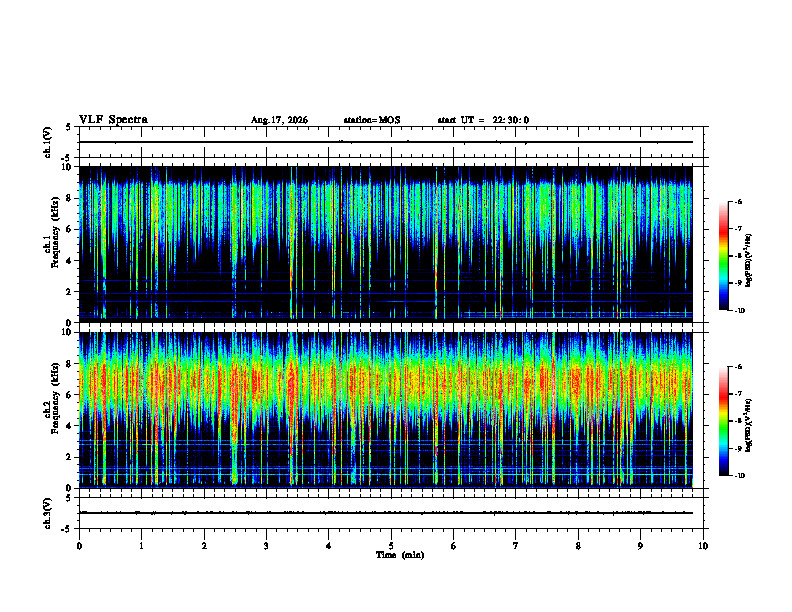This screenshot has height=612, width=792.
Task: Click time axis tick label "7"
Action: [x=516, y=546]
